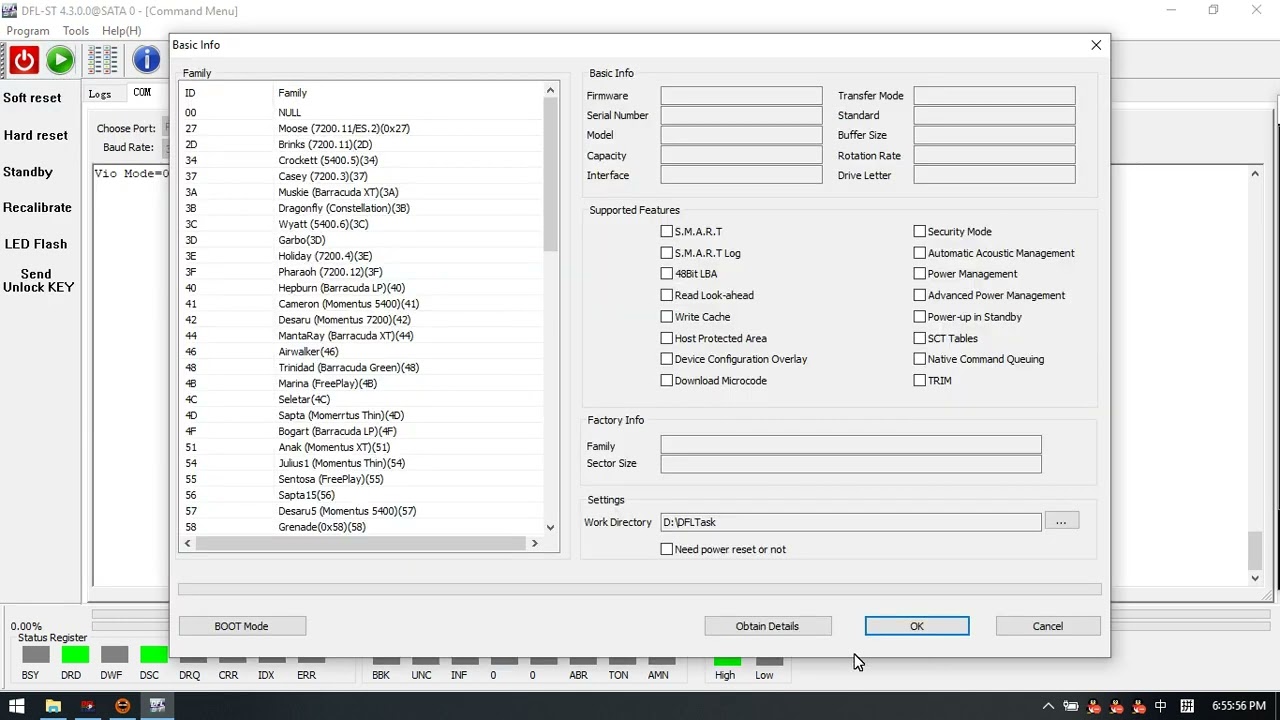The width and height of the screenshot is (1280, 720).
Task: Click the DWF status indicator
Action: (114, 655)
